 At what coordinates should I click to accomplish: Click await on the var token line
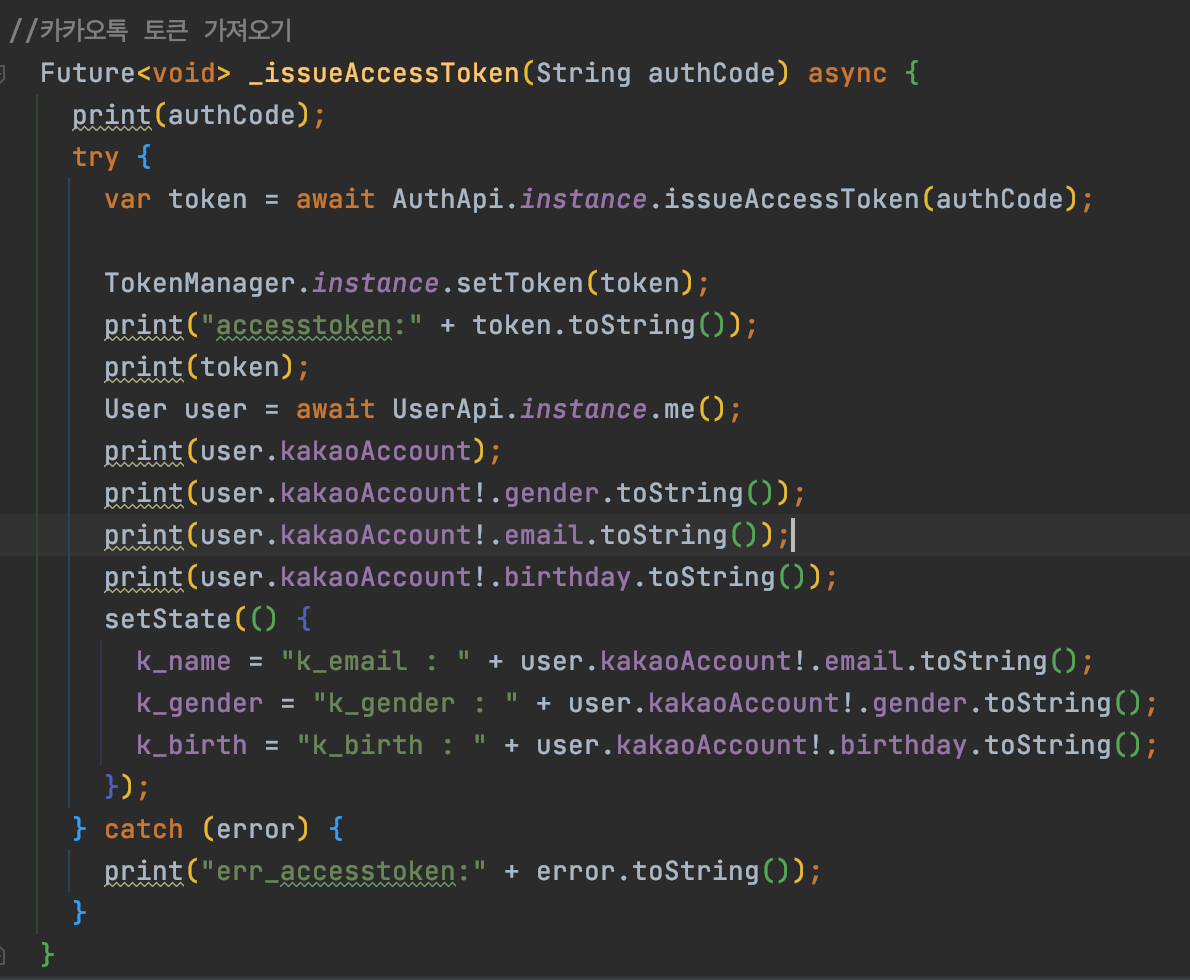(335, 199)
